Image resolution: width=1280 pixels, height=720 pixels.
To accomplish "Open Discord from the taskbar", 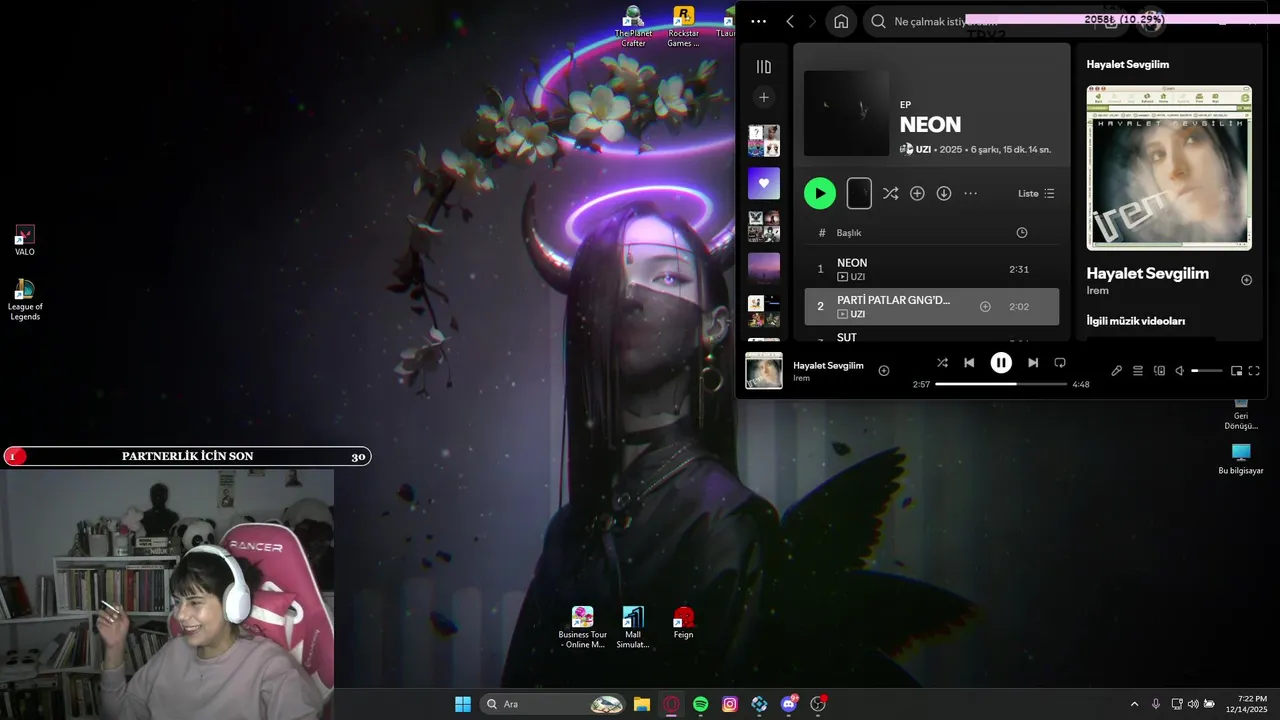I will pos(789,704).
